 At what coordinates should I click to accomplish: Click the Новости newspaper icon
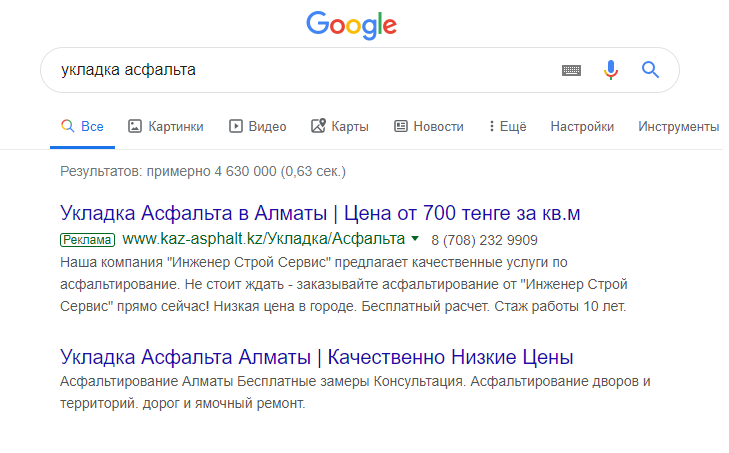(x=401, y=126)
